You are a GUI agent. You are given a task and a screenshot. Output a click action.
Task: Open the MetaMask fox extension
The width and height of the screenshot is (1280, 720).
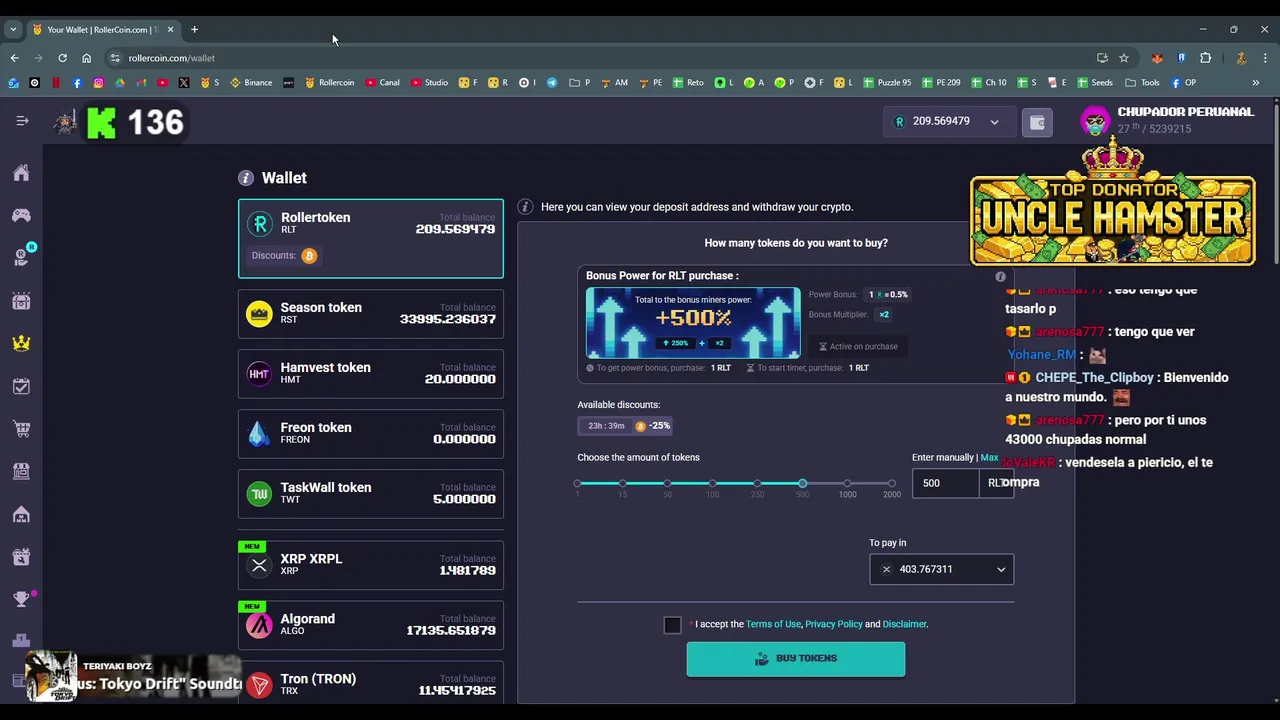pos(1157,58)
